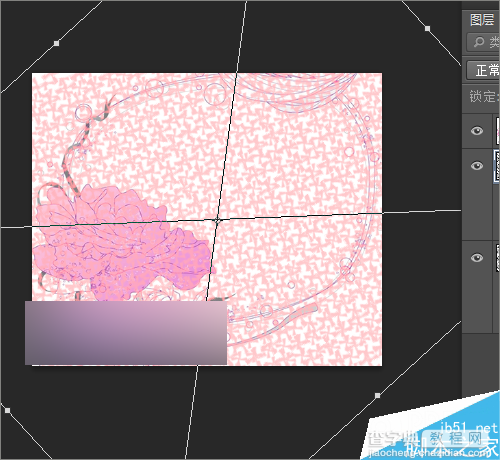The width and height of the screenshot is (500, 460).
Task: Toggle visibility of the second layer
Action: tap(477, 166)
